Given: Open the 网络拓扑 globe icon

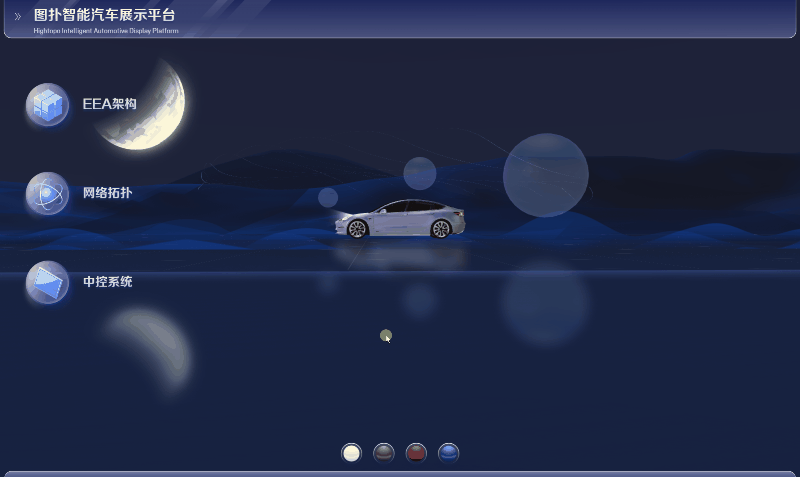Looking at the screenshot, I should [47, 193].
